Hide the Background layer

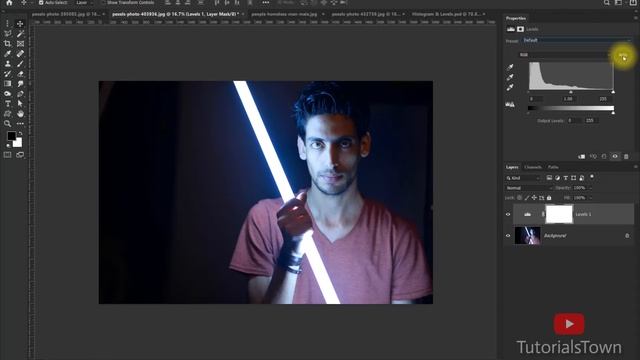508,236
